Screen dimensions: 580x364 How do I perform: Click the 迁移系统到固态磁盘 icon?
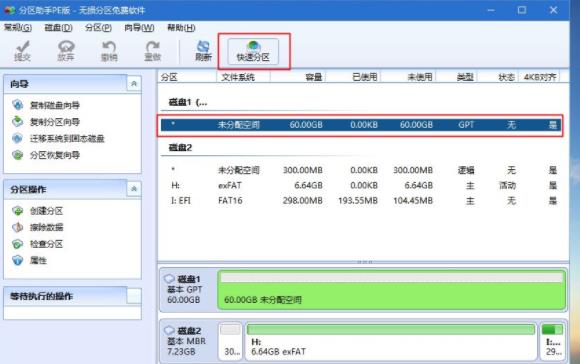click(x=17, y=138)
